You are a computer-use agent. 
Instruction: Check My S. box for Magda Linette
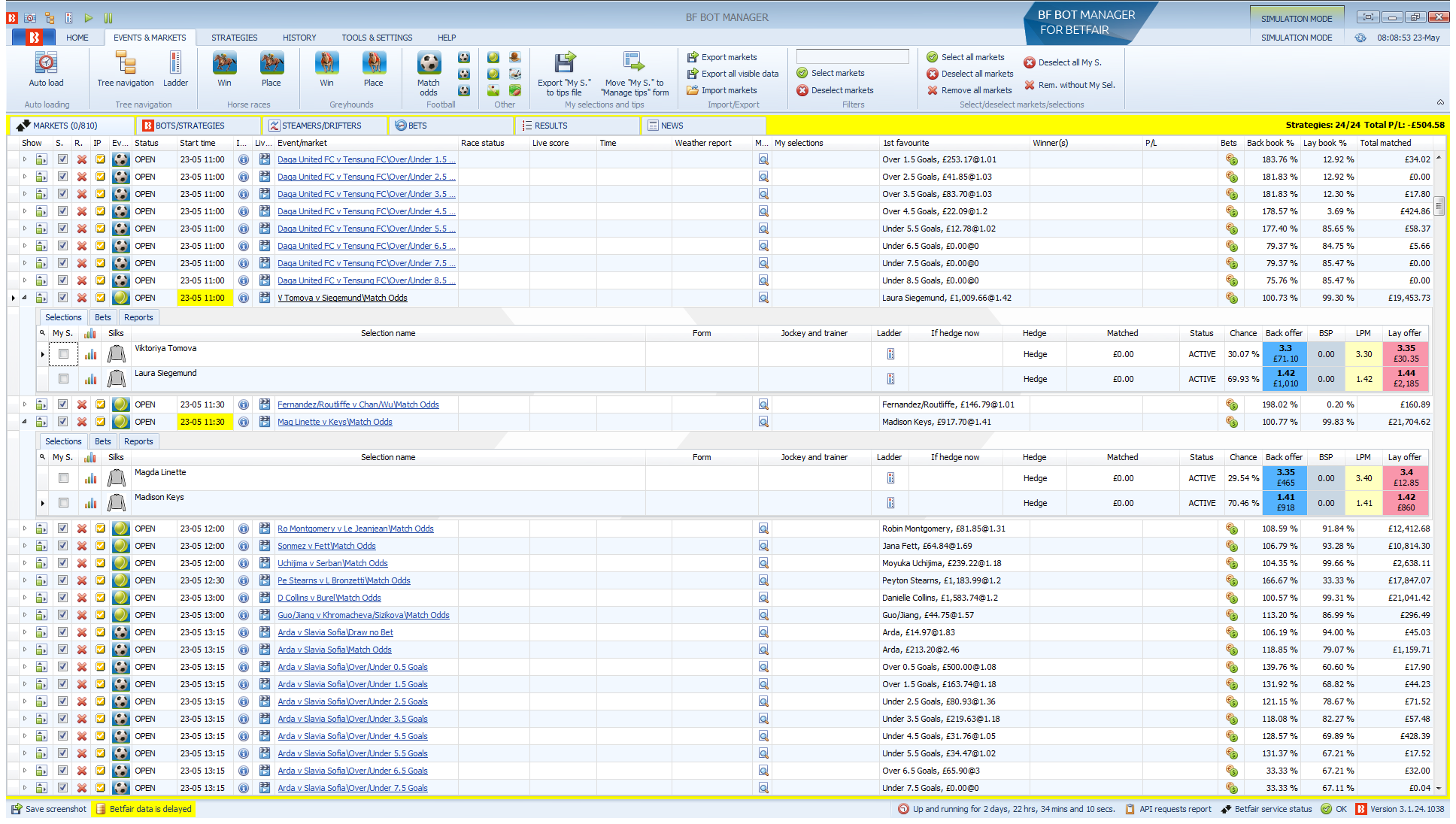click(63, 478)
